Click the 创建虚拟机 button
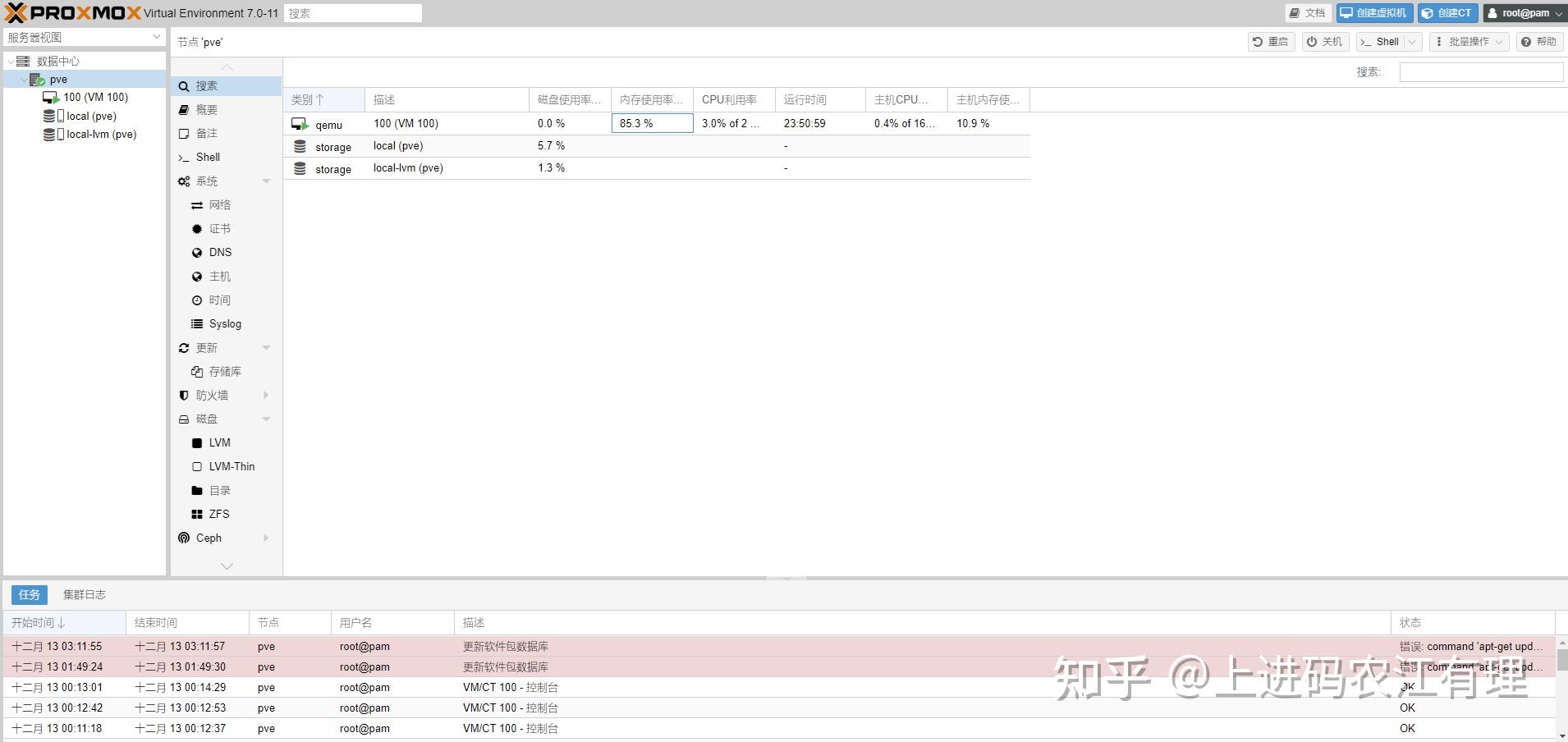 coord(1373,12)
